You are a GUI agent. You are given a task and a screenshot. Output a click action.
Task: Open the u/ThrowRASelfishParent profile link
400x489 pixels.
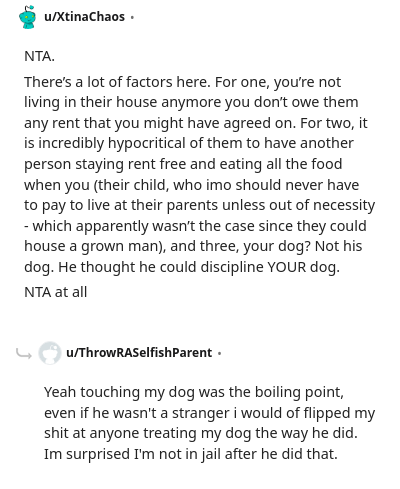[x=139, y=352]
